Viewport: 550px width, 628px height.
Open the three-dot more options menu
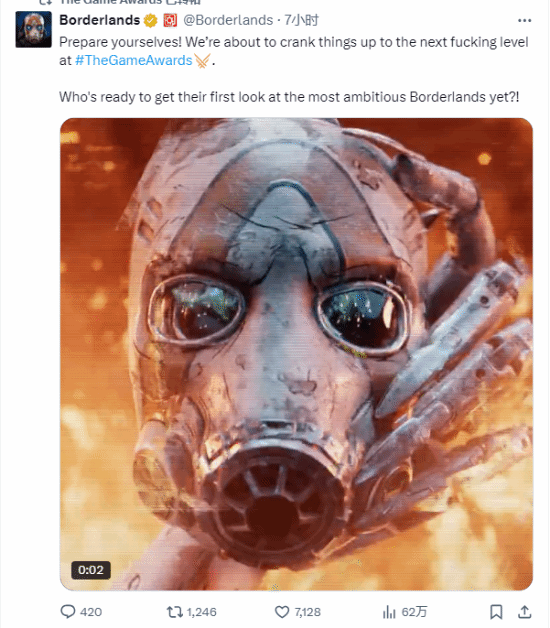pyautogui.click(x=524, y=20)
